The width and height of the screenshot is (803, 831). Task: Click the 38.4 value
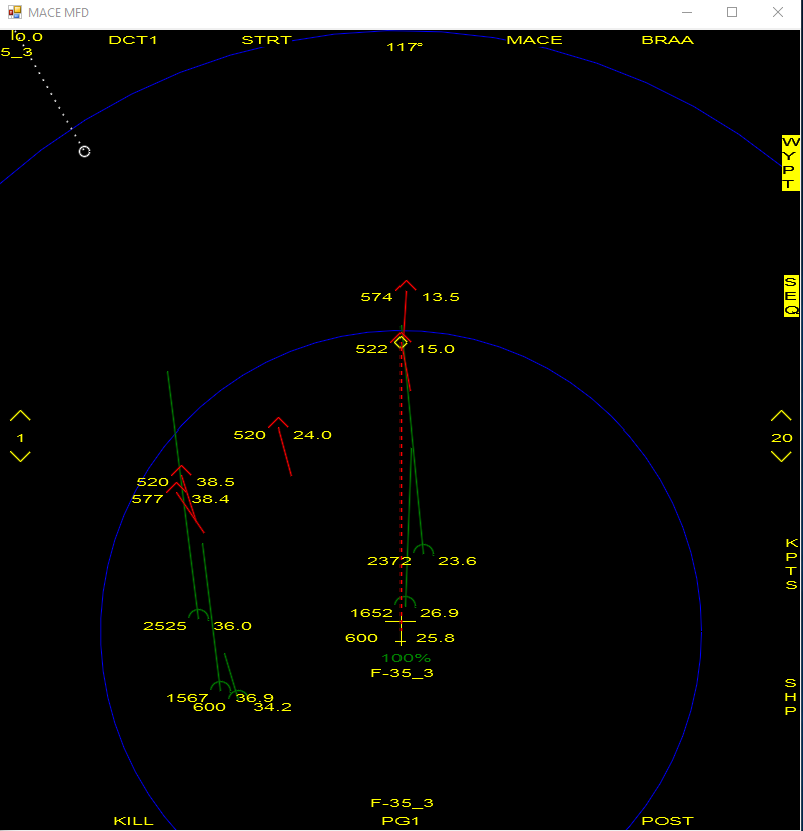tap(210, 499)
